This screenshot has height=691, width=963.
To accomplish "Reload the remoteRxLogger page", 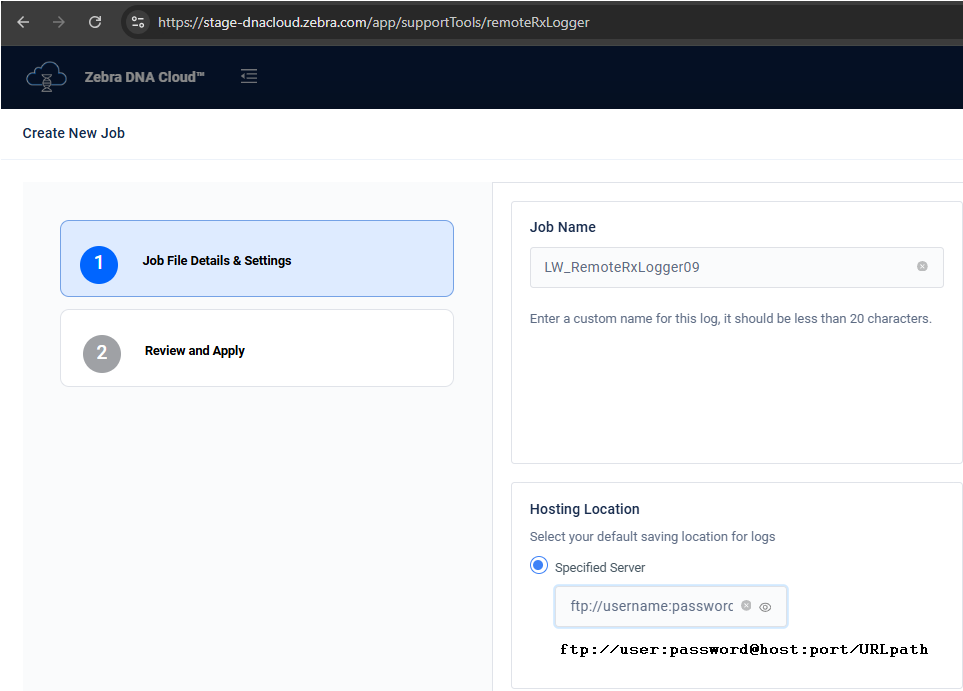I will [x=96, y=21].
